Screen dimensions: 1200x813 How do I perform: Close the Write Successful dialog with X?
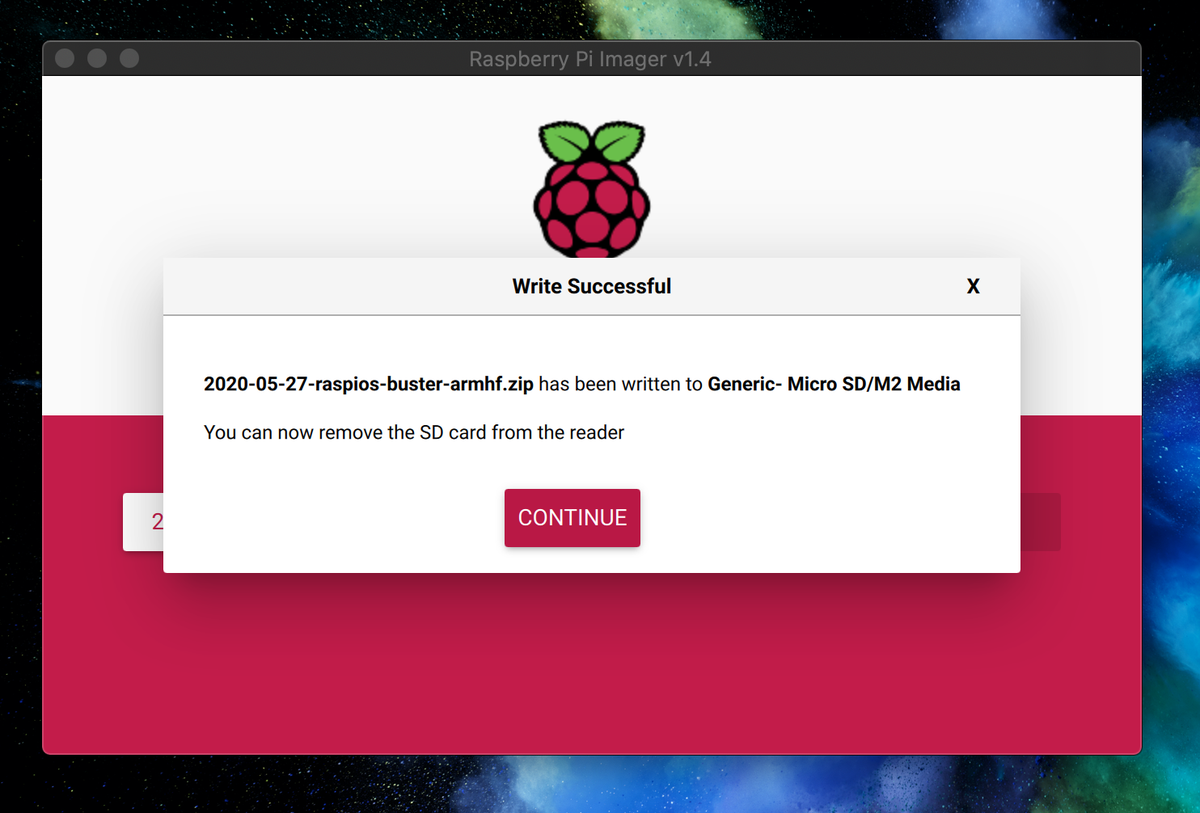tap(973, 287)
